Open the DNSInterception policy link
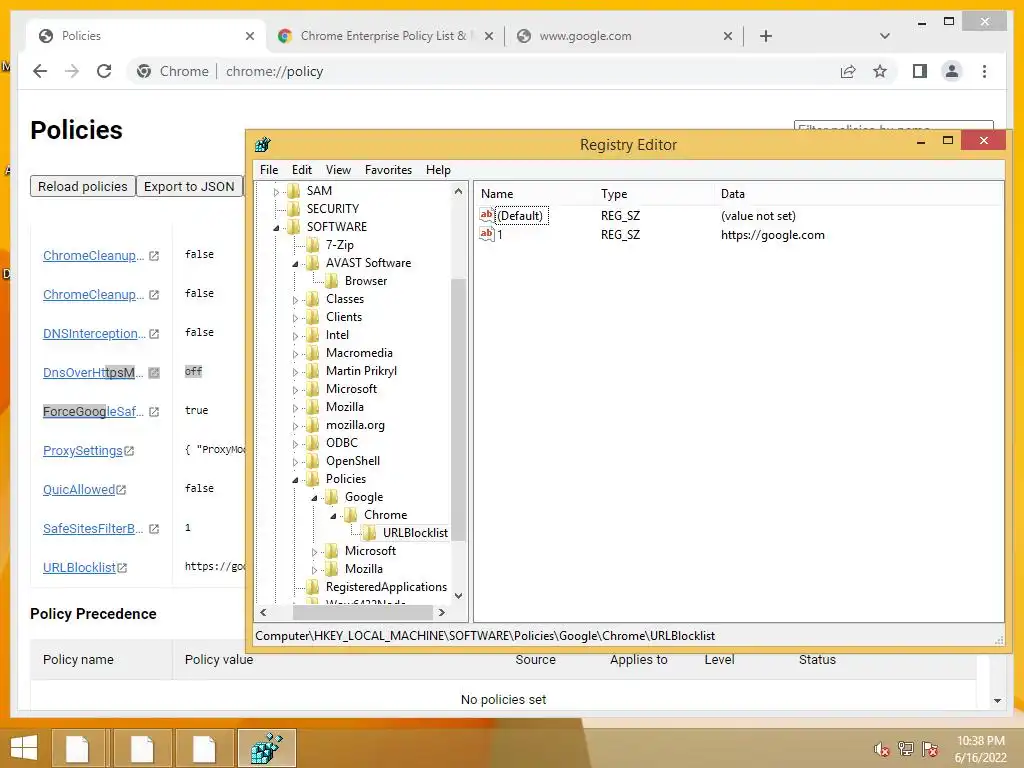Viewport: 1024px width, 768px height. [x=94, y=334]
